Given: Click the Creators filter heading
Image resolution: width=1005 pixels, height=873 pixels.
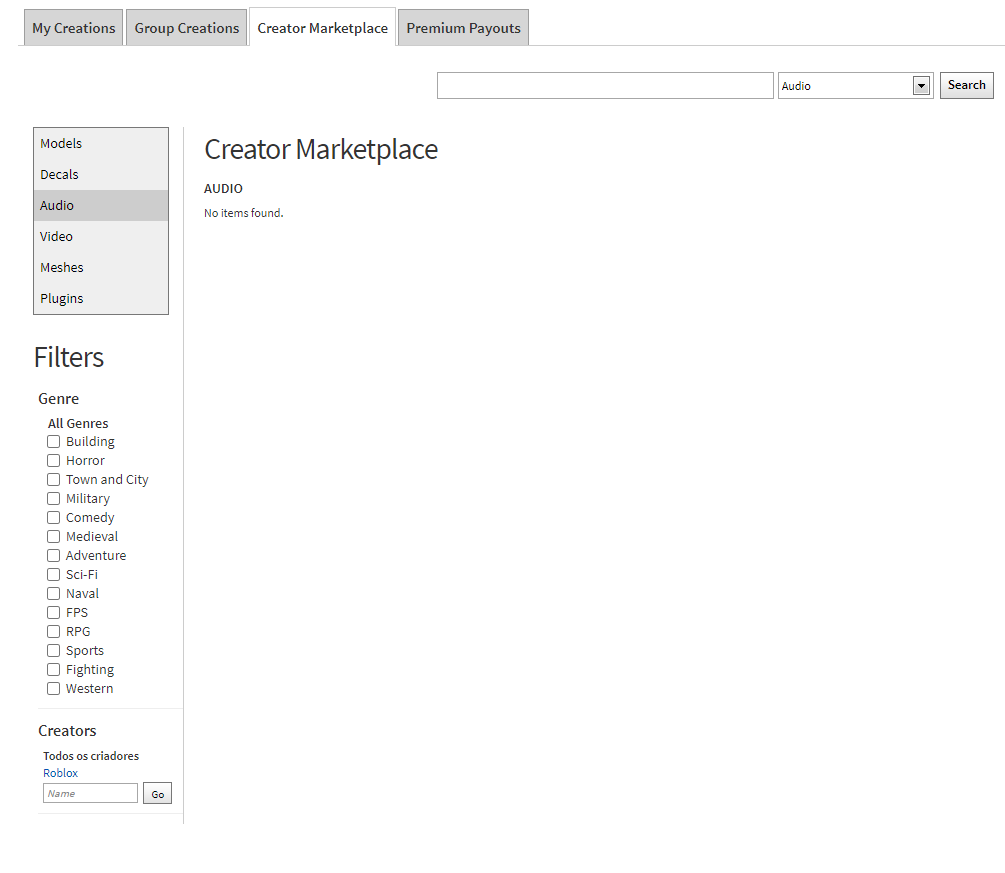Looking at the screenshot, I should [67, 731].
